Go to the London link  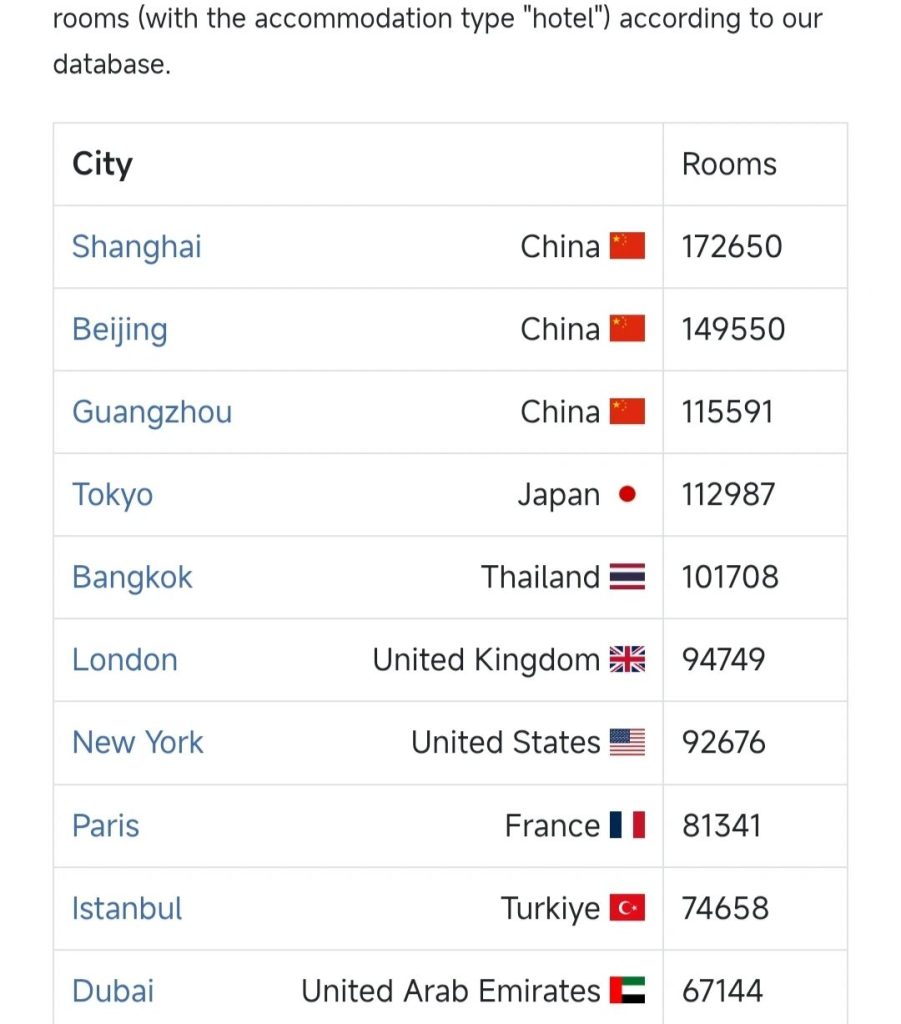(x=125, y=660)
